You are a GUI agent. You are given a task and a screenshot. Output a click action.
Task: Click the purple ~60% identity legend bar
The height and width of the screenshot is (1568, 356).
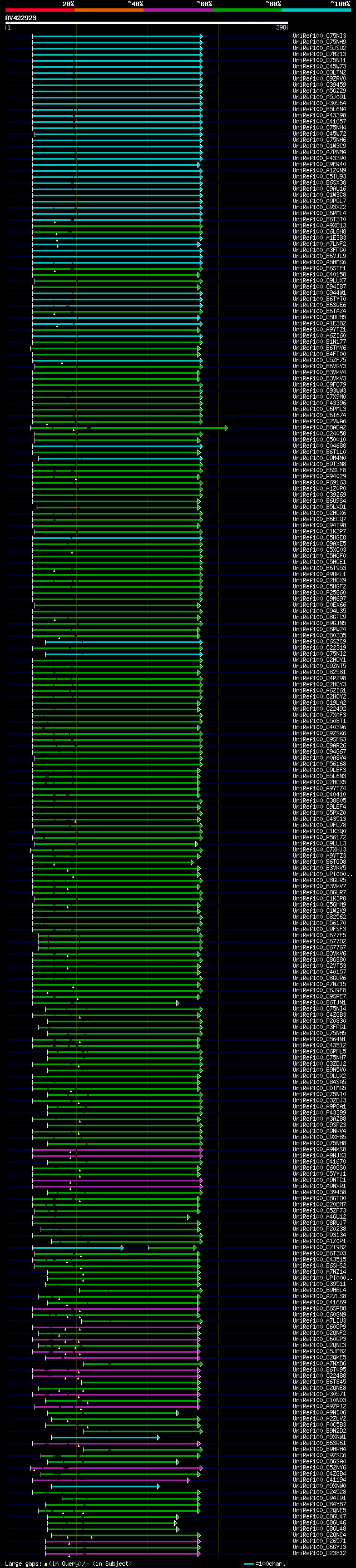(179, 10)
